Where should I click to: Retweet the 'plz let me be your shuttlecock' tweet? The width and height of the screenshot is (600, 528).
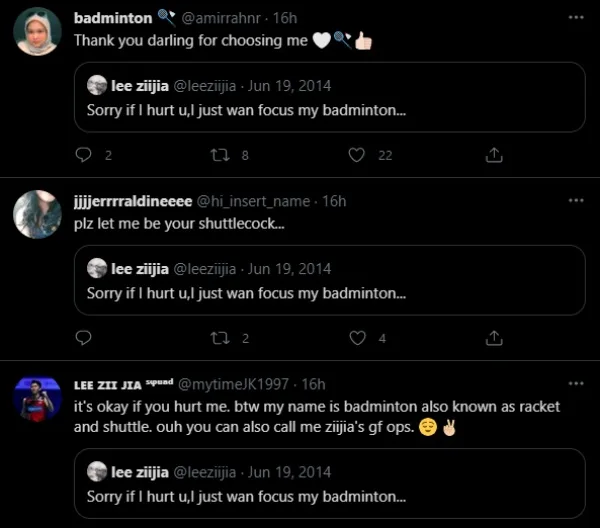(220, 338)
